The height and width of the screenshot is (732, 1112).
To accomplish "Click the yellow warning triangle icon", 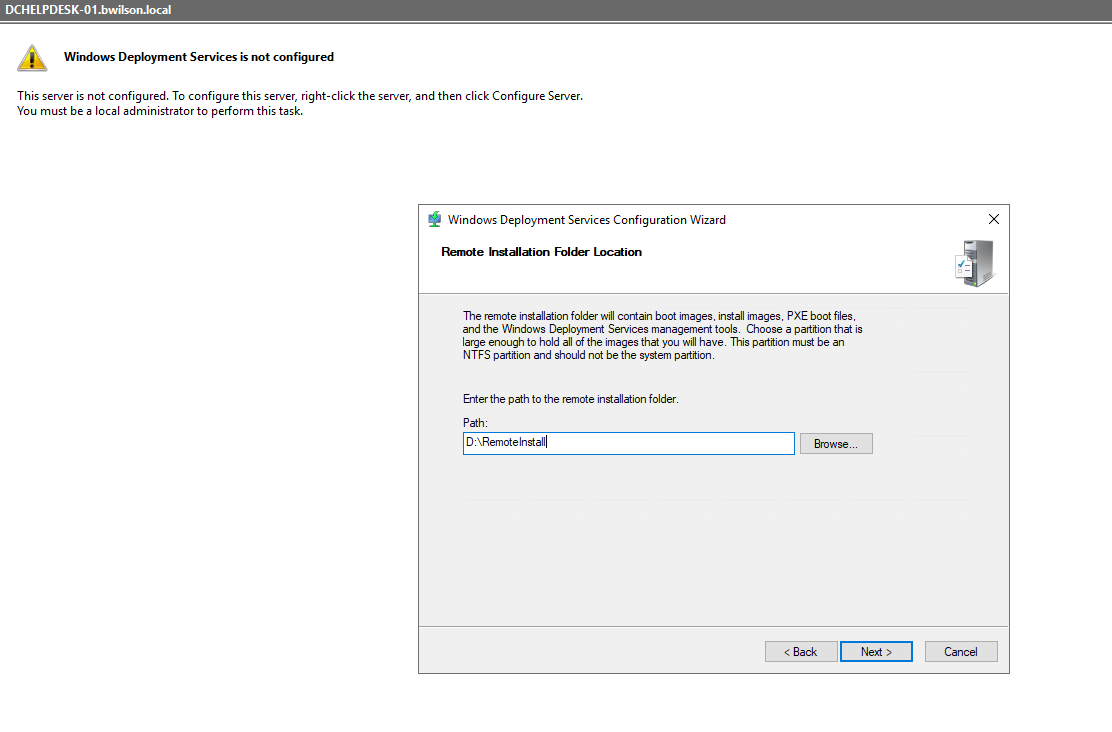I will (x=31, y=57).
